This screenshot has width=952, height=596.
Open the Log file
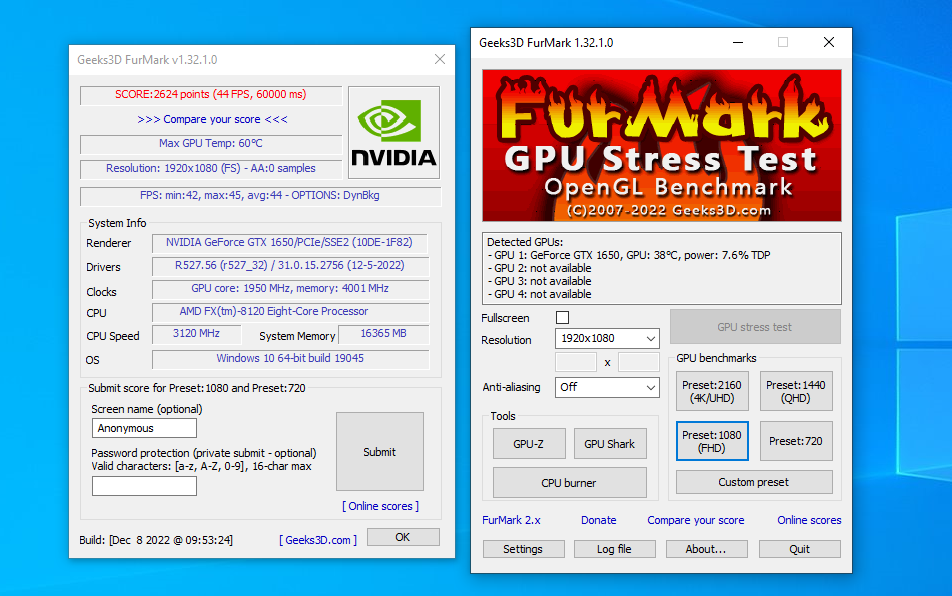coord(614,549)
